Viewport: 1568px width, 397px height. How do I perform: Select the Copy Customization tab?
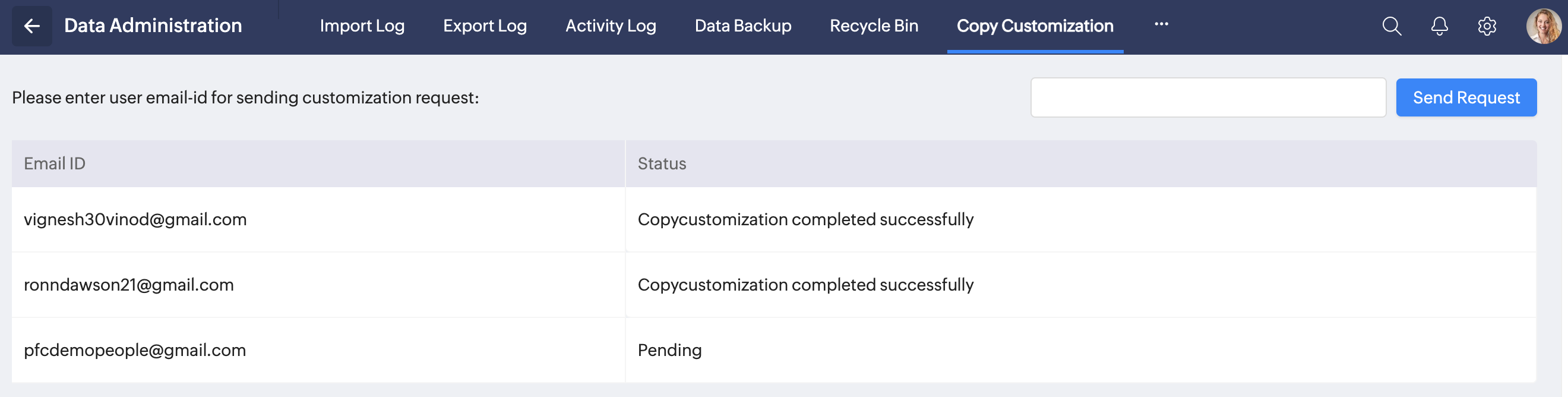[x=1035, y=26]
